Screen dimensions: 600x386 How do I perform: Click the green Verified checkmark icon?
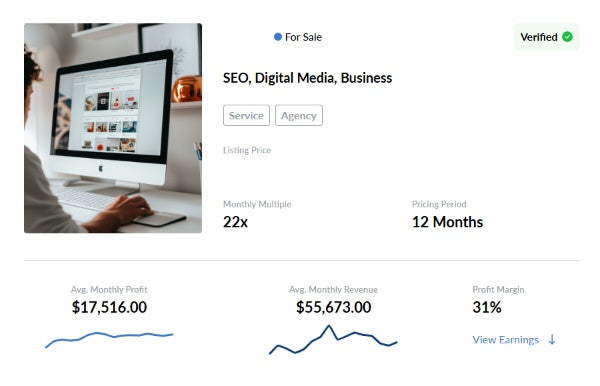(567, 37)
